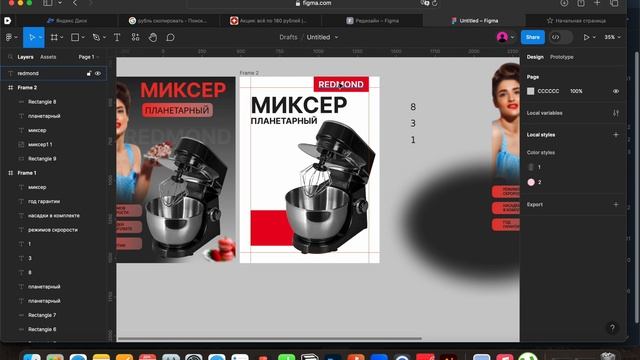Select the Move tool
Image resolution: width=640 pixels, height=360 pixels.
31,38
